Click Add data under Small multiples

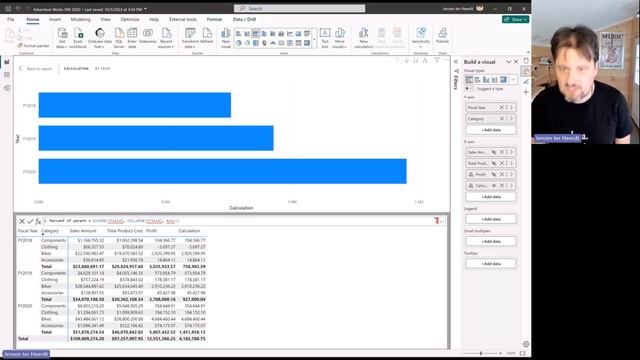491,242
